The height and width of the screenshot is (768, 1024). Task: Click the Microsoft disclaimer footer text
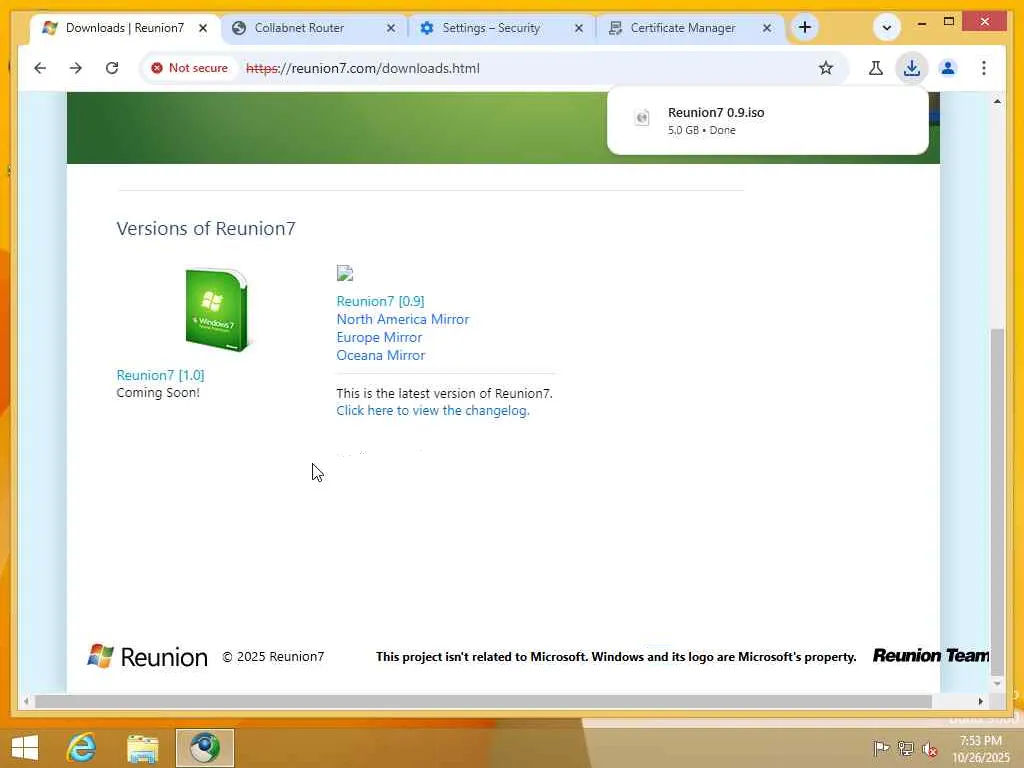[616, 657]
